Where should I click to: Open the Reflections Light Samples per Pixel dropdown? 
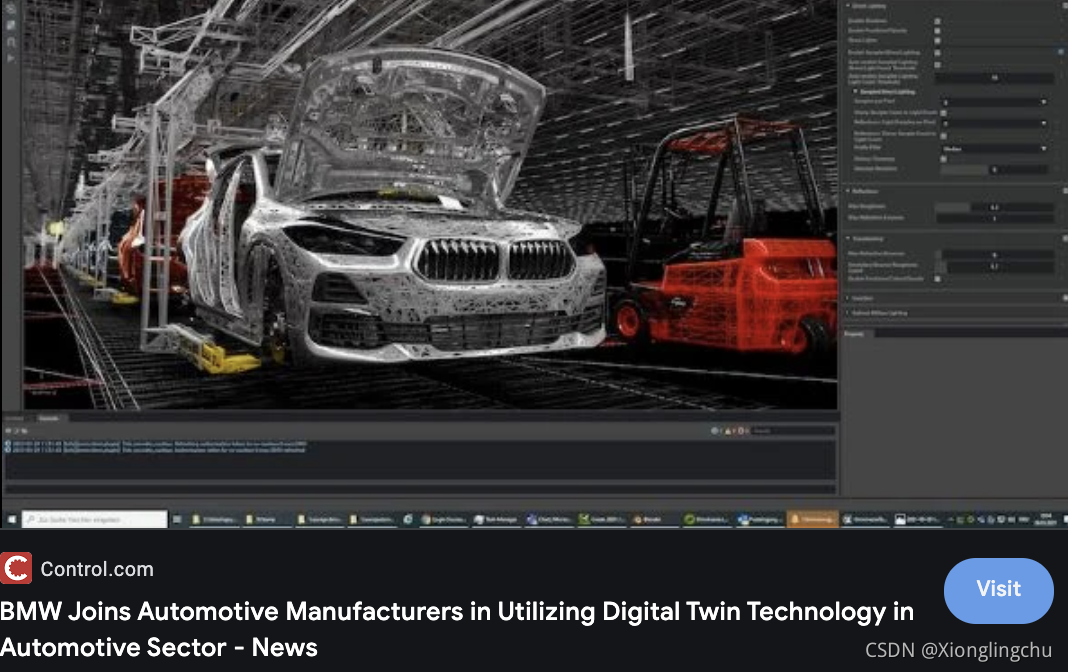tap(994, 123)
